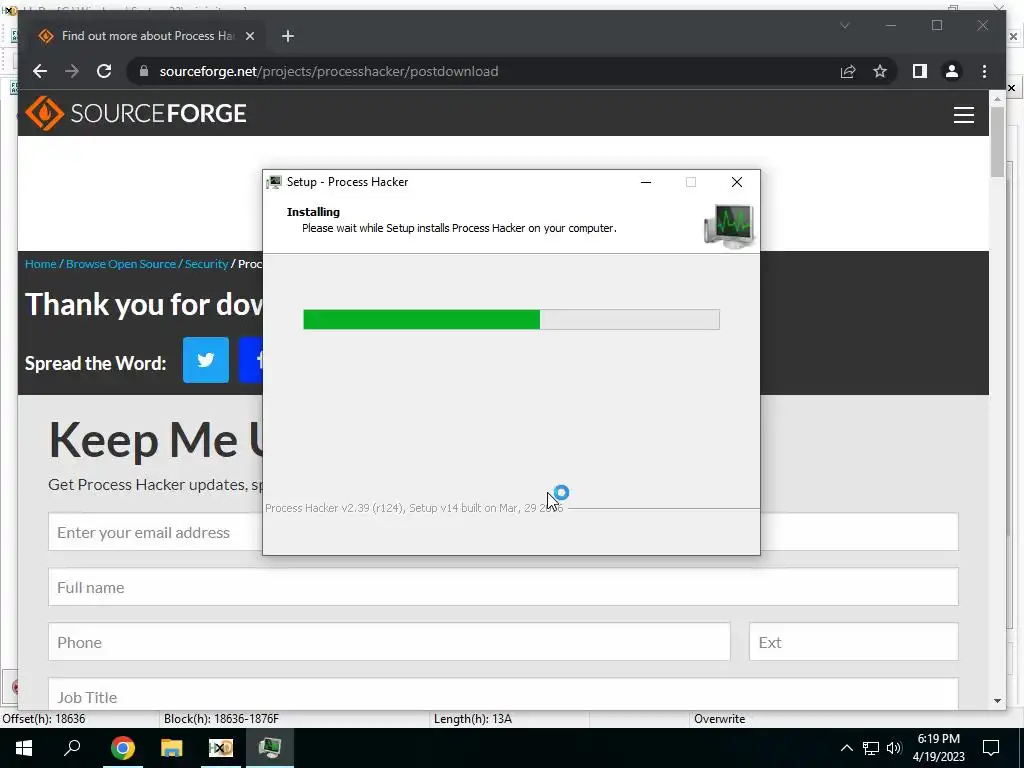Click the SourceForge logo
The height and width of the screenshot is (768, 1024).
[136, 113]
